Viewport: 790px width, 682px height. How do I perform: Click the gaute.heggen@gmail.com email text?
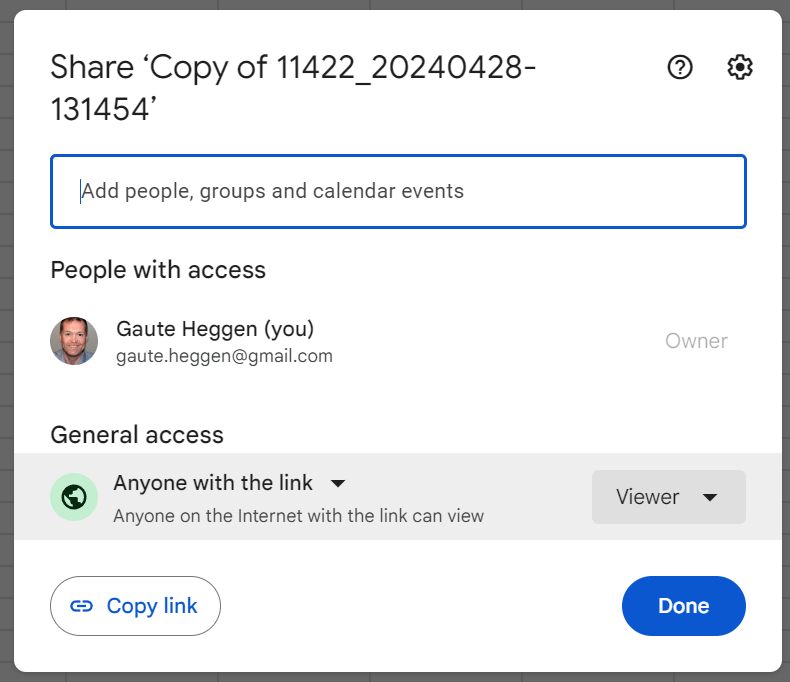point(224,356)
